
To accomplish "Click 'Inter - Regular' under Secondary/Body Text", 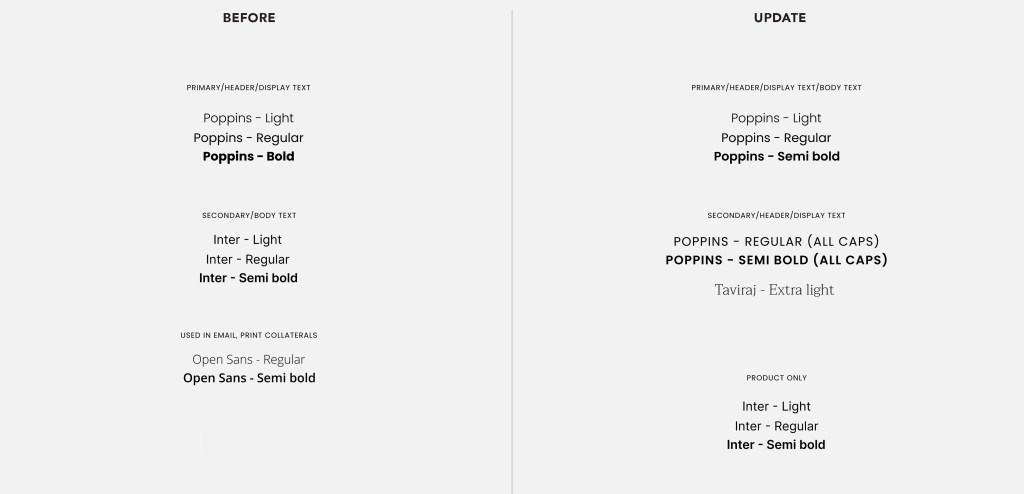I will click(248, 260).
